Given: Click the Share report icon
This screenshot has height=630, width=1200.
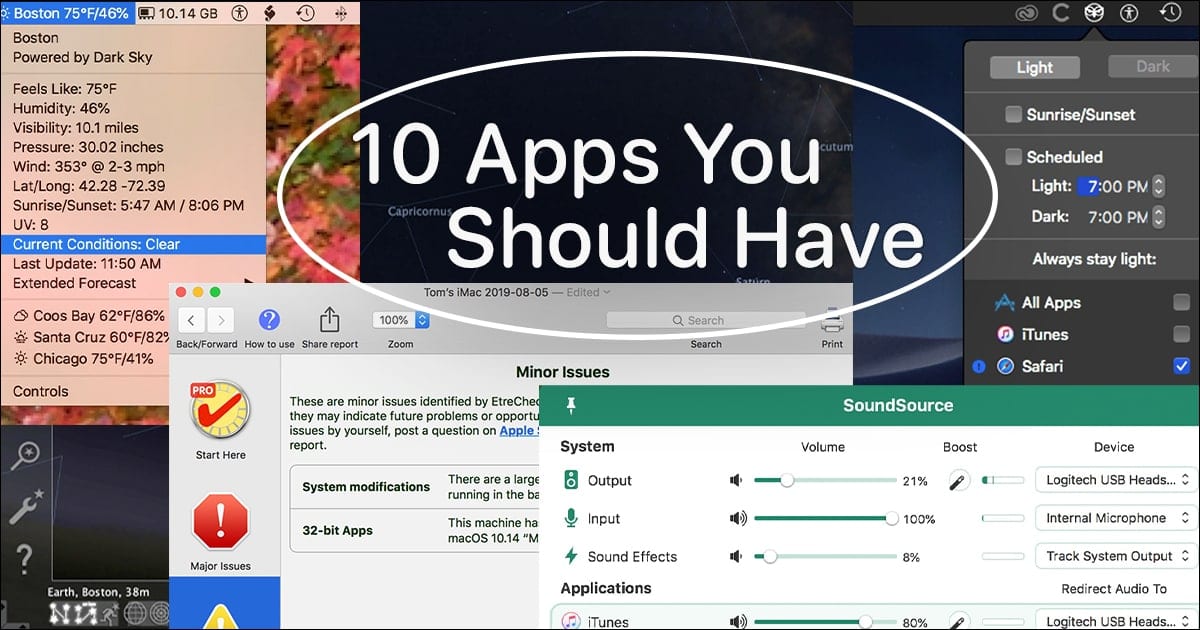Looking at the screenshot, I should coord(329,321).
